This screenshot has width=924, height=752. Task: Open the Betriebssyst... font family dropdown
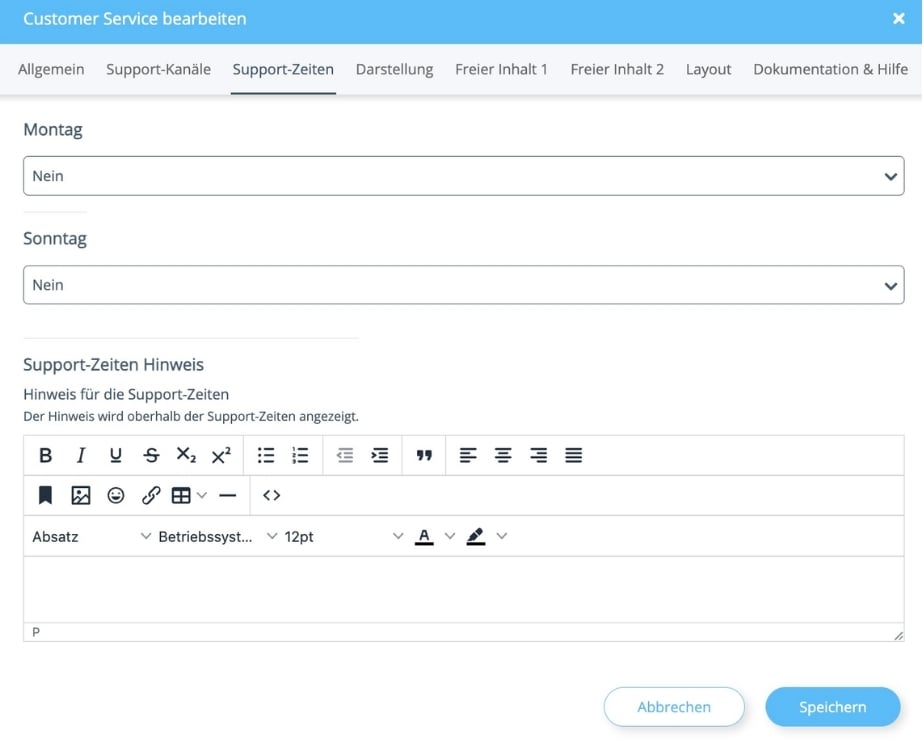coord(217,537)
